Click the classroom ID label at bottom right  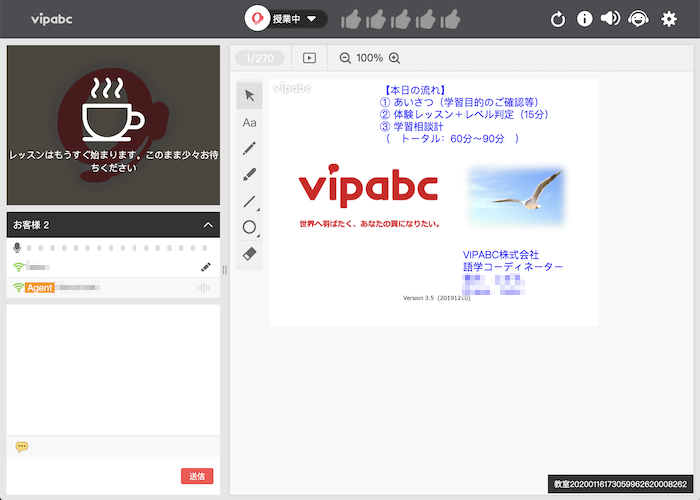click(620, 484)
